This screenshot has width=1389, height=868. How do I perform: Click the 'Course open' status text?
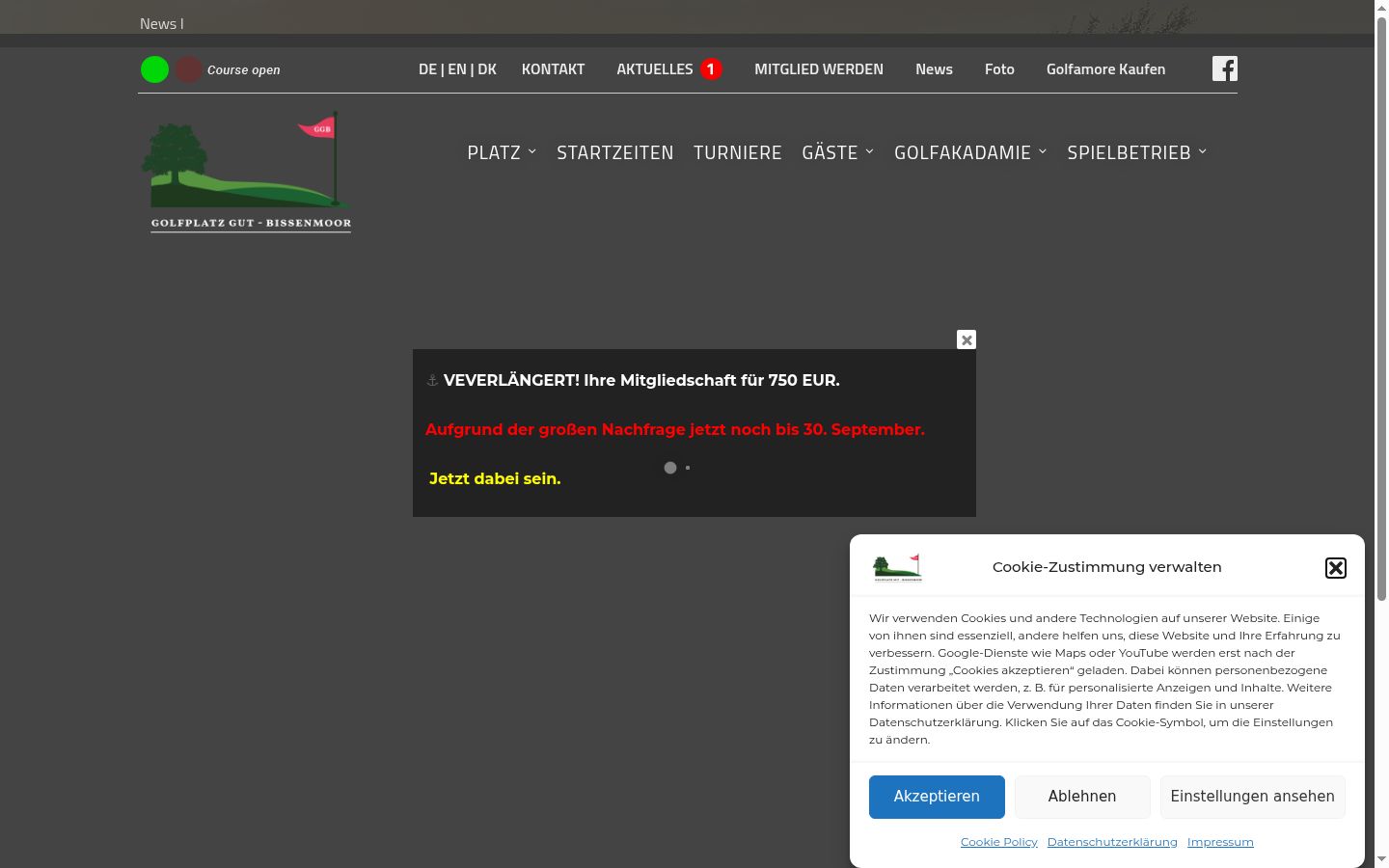tap(244, 70)
